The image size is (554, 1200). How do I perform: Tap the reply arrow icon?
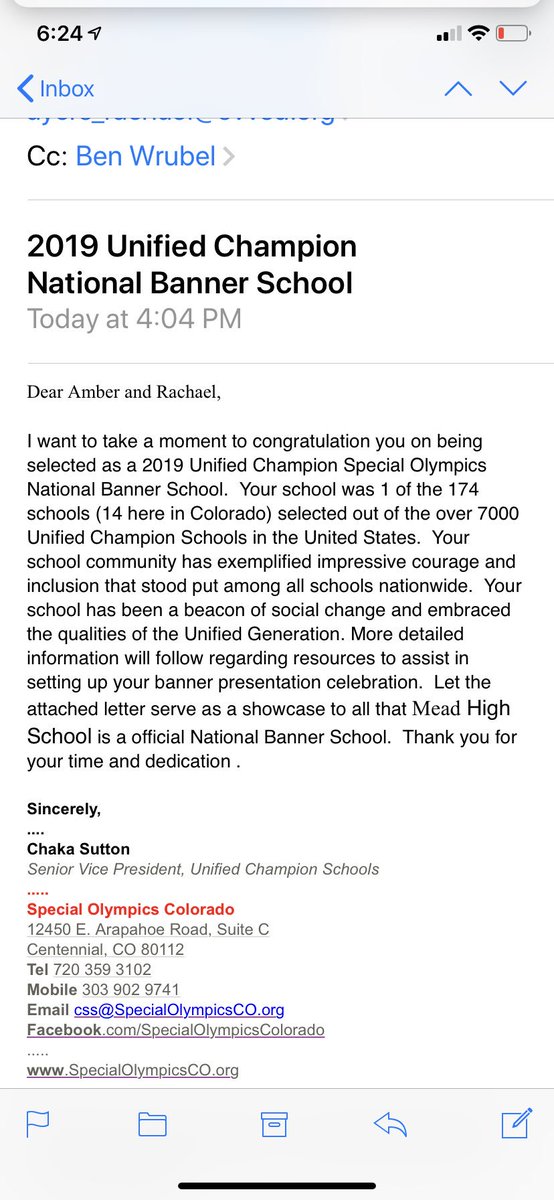pyautogui.click(x=391, y=1124)
